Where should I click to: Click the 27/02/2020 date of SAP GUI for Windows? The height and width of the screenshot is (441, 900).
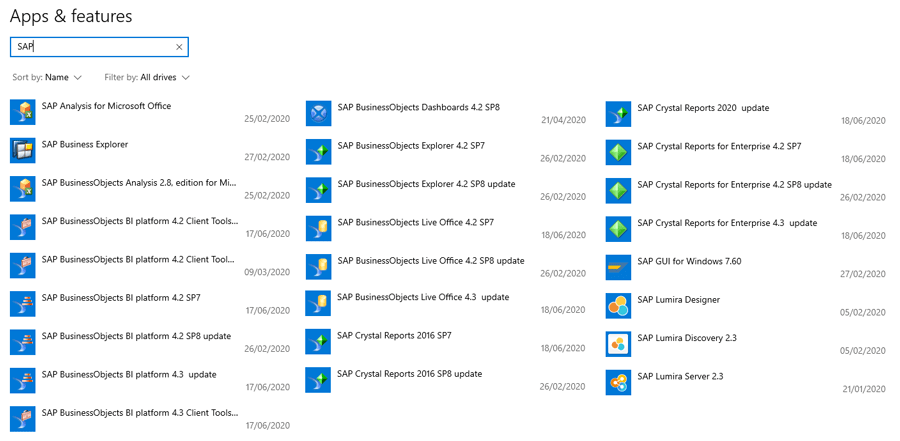tap(864, 274)
